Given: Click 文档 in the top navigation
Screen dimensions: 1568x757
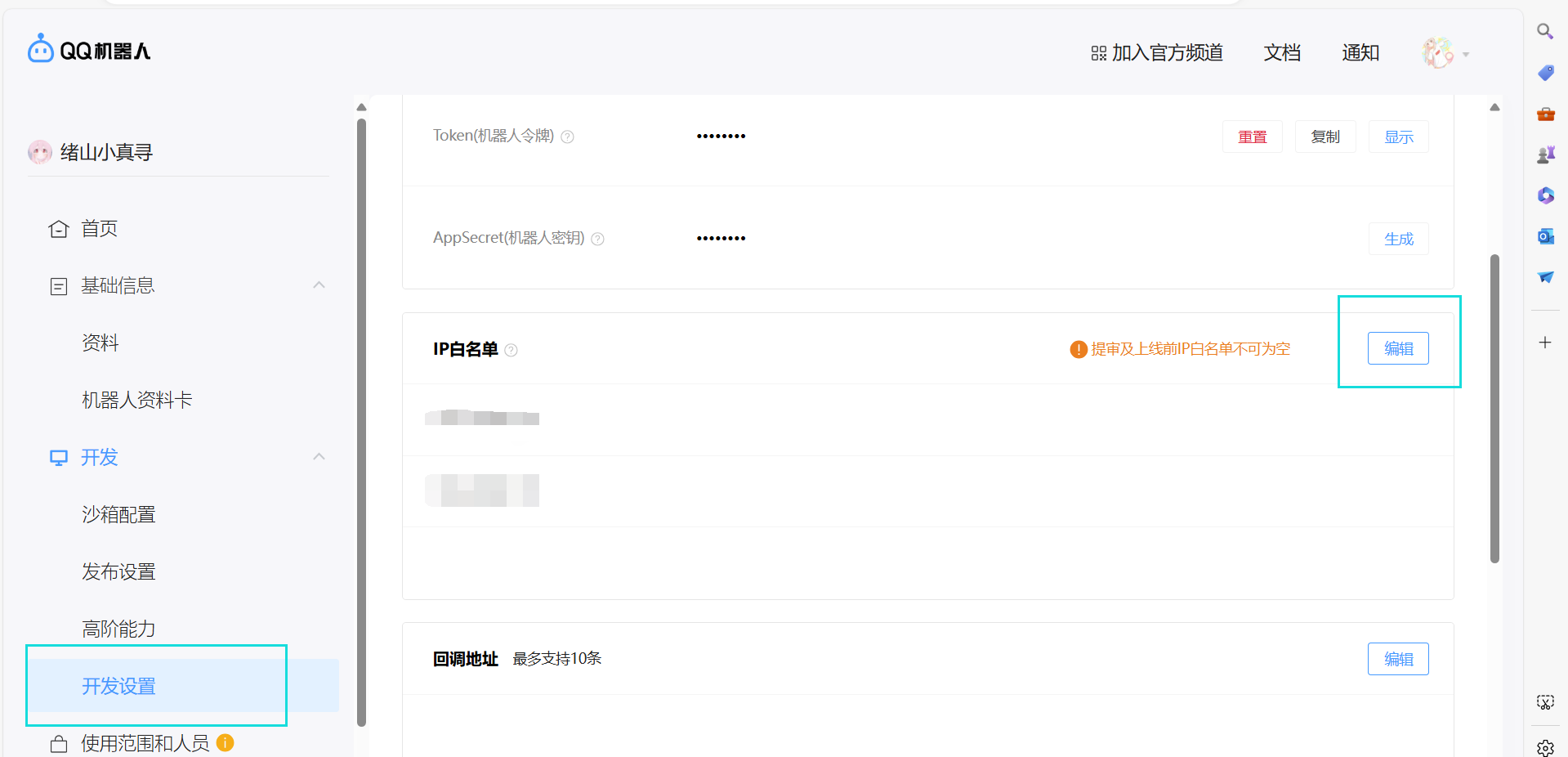Looking at the screenshot, I should [1281, 53].
